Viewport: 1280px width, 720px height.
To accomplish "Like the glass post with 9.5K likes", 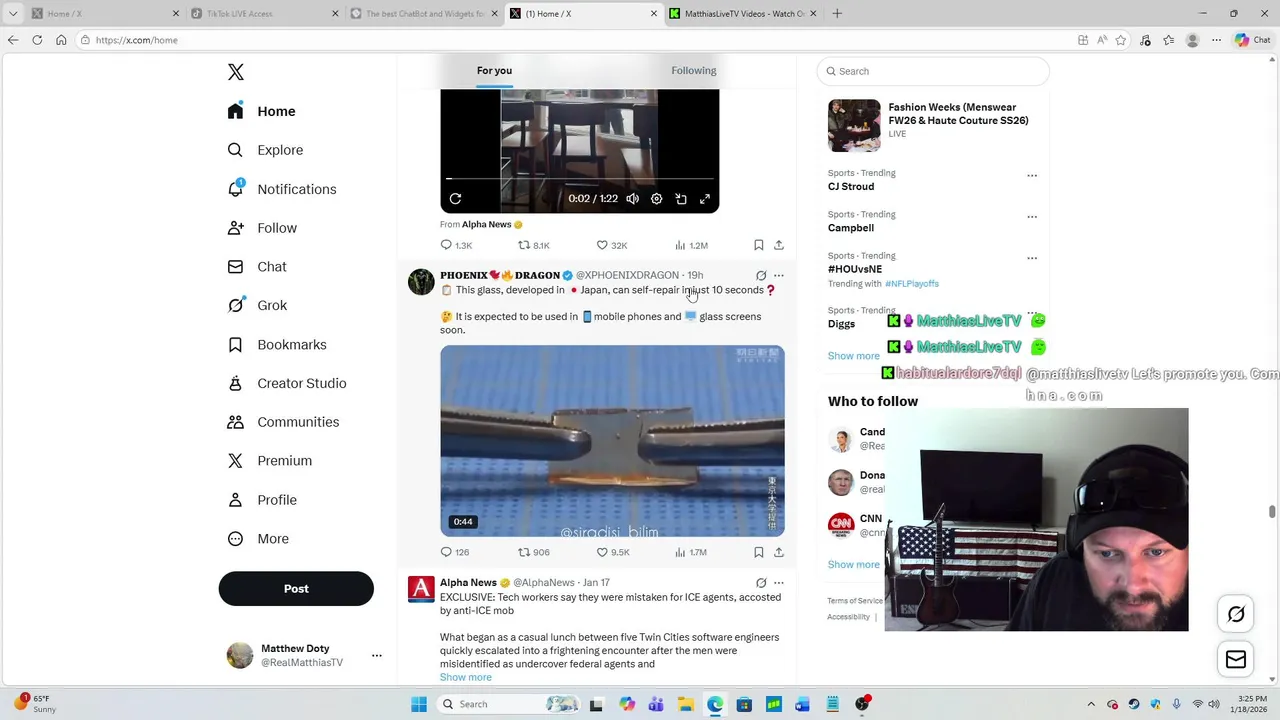I will (613, 552).
